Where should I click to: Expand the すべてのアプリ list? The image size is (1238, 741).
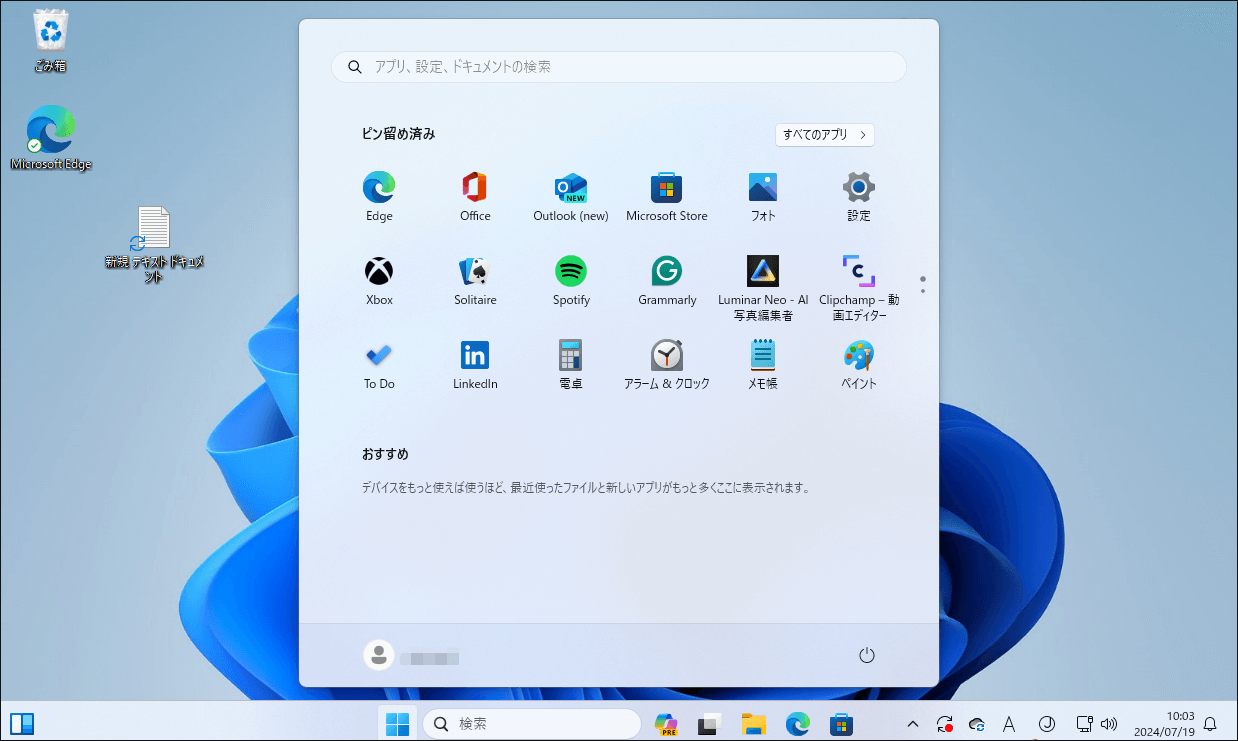click(824, 134)
